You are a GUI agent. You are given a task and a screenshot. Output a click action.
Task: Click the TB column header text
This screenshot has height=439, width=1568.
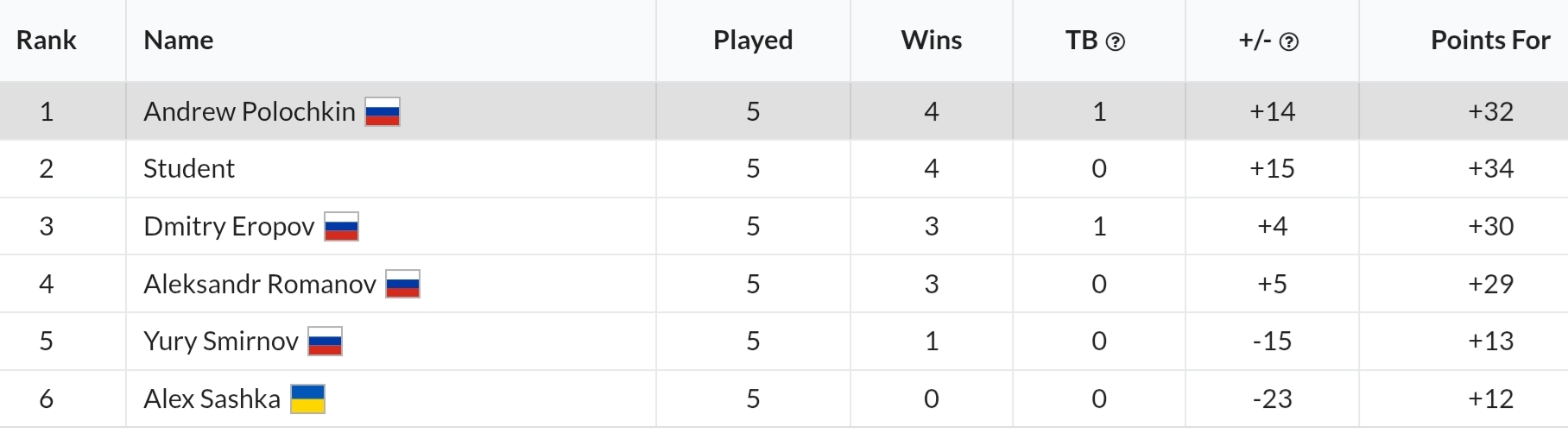(x=1081, y=41)
